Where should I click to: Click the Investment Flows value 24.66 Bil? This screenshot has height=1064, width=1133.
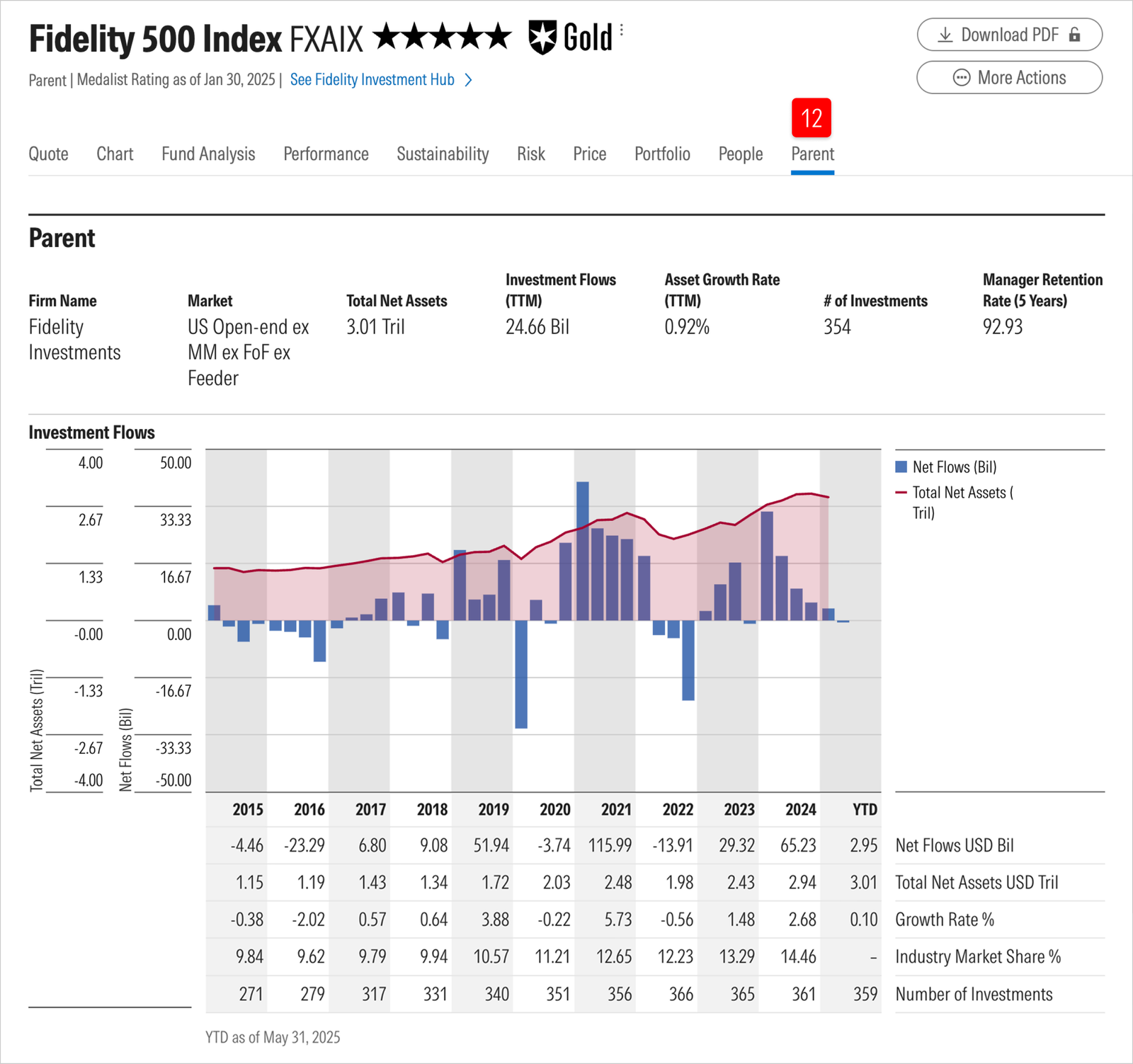pyautogui.click(x=537, y=327)
